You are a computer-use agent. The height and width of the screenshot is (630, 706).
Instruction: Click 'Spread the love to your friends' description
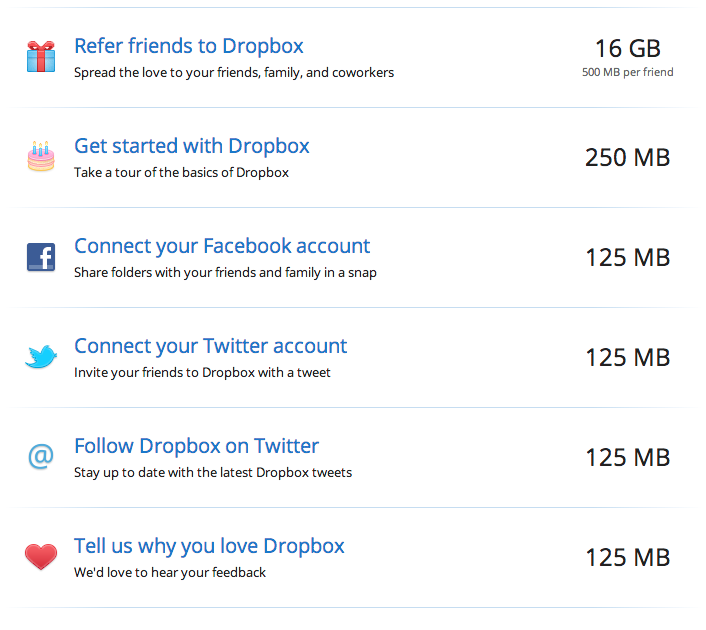coord(234,73)
